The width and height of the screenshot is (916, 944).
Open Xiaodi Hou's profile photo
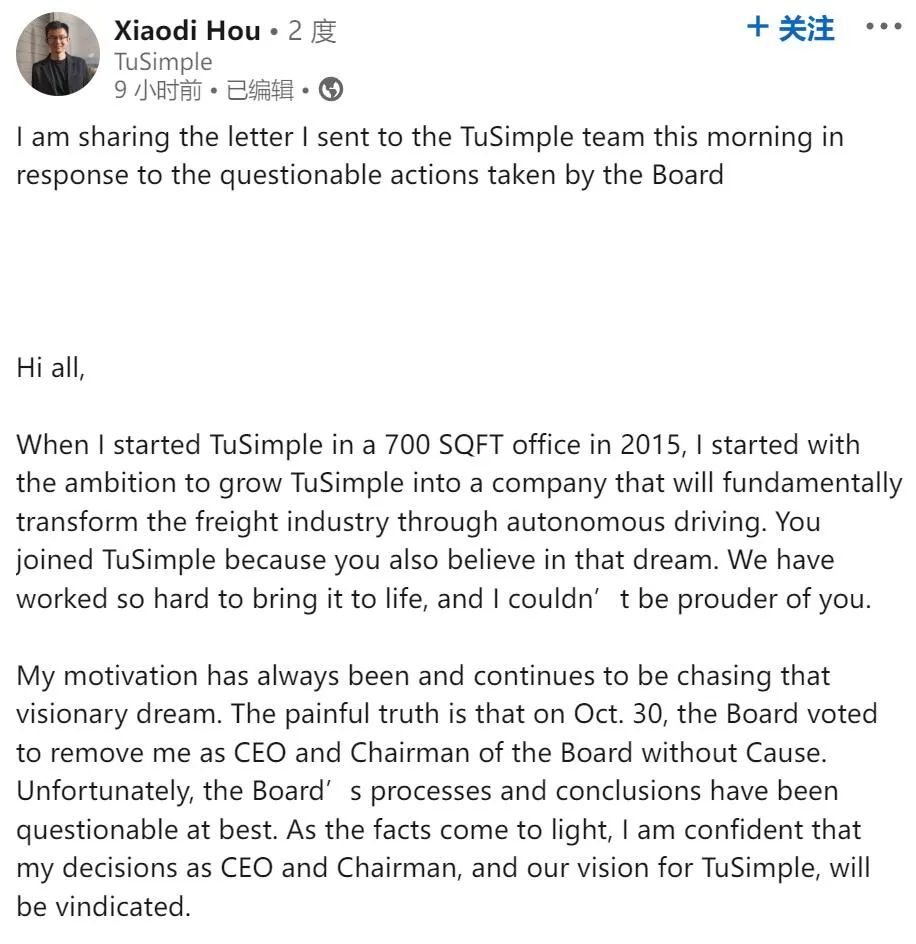tap(59, 54)
